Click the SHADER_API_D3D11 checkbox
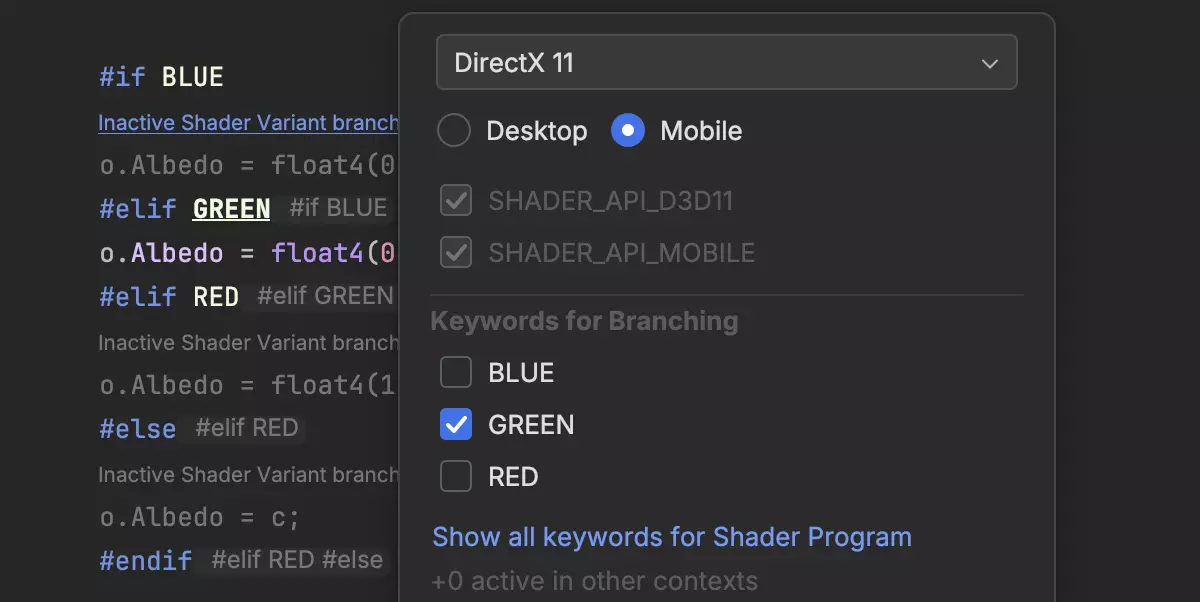Screen dimensions: 1200x602 (456, 200)
